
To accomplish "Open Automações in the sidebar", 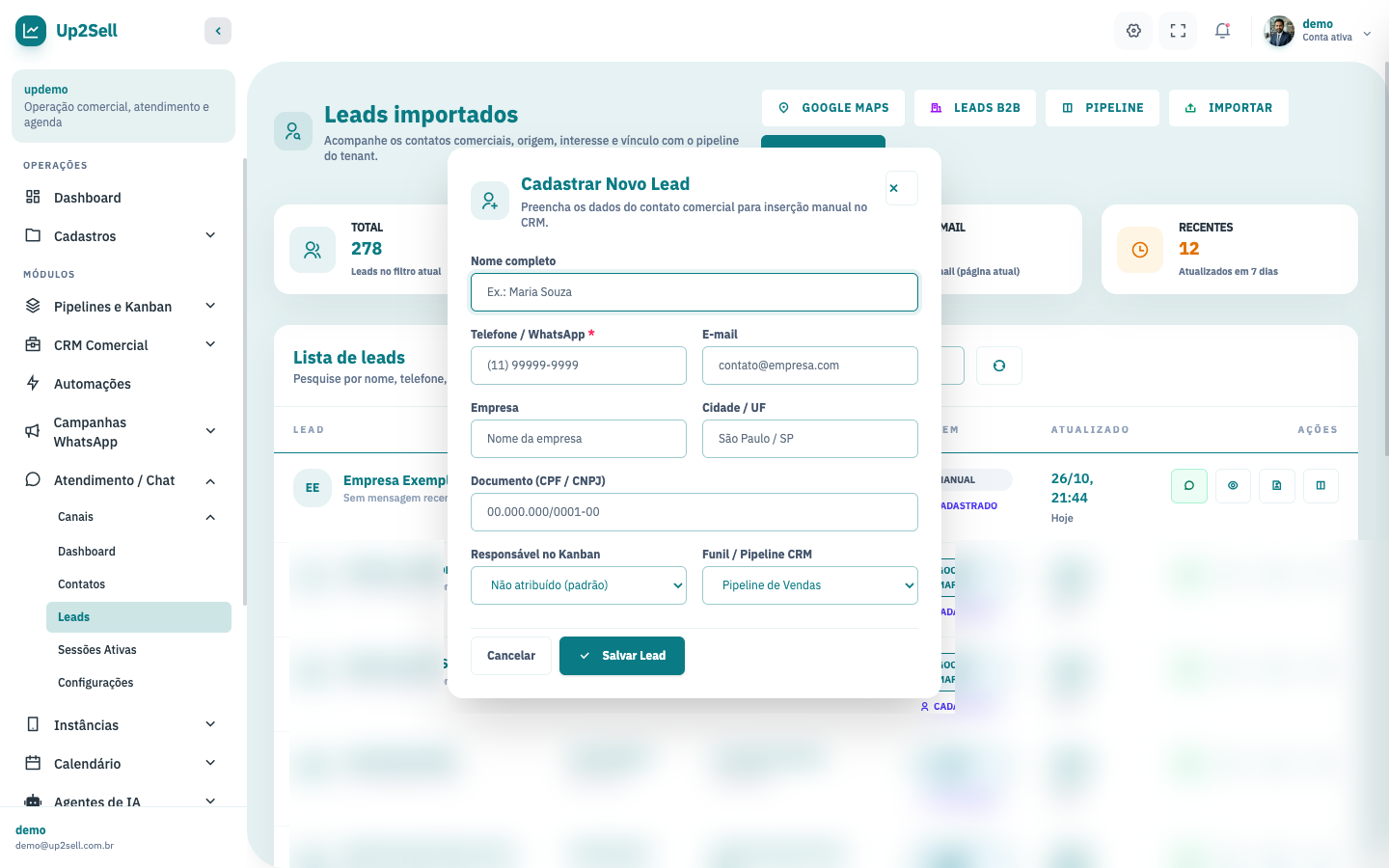I will pos(123,384).
